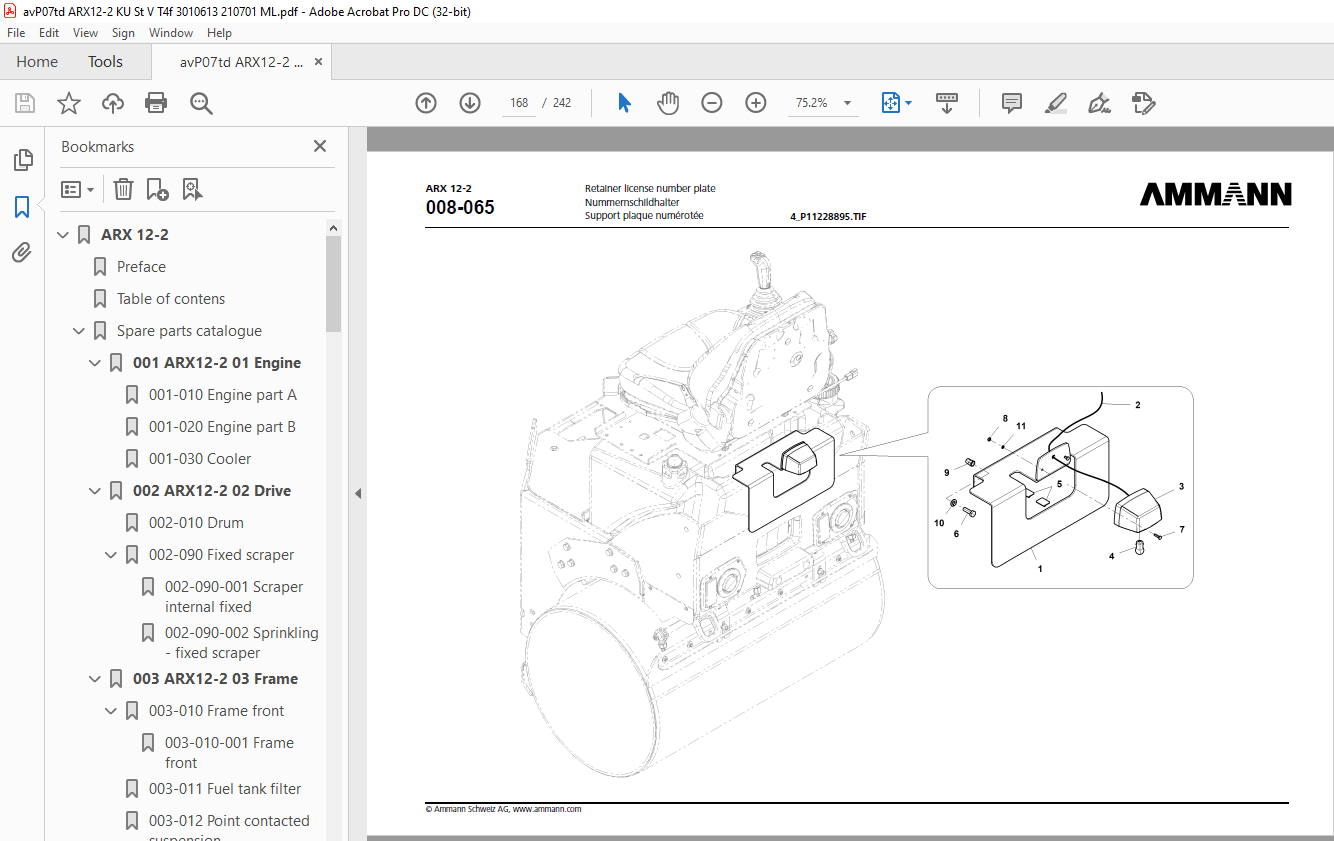Open the Sign menu
This screenshot has width=1334, height=841.
[x=123, y=33]
